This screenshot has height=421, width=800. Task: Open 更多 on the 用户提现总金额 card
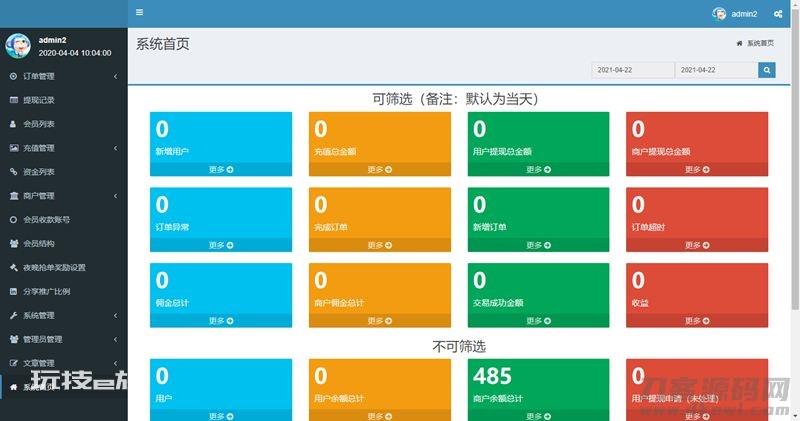click(538, 169)
